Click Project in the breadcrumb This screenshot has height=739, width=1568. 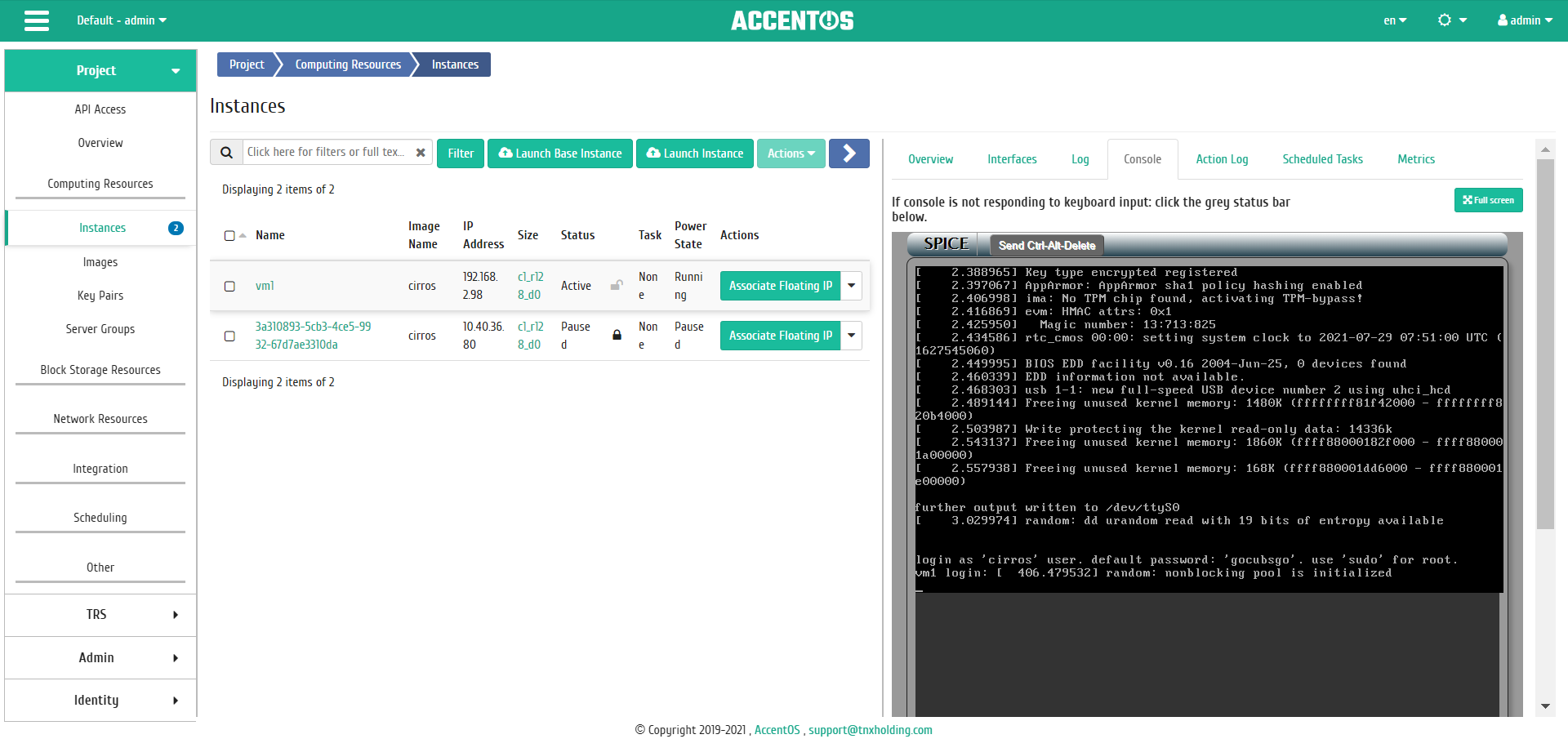247,65
